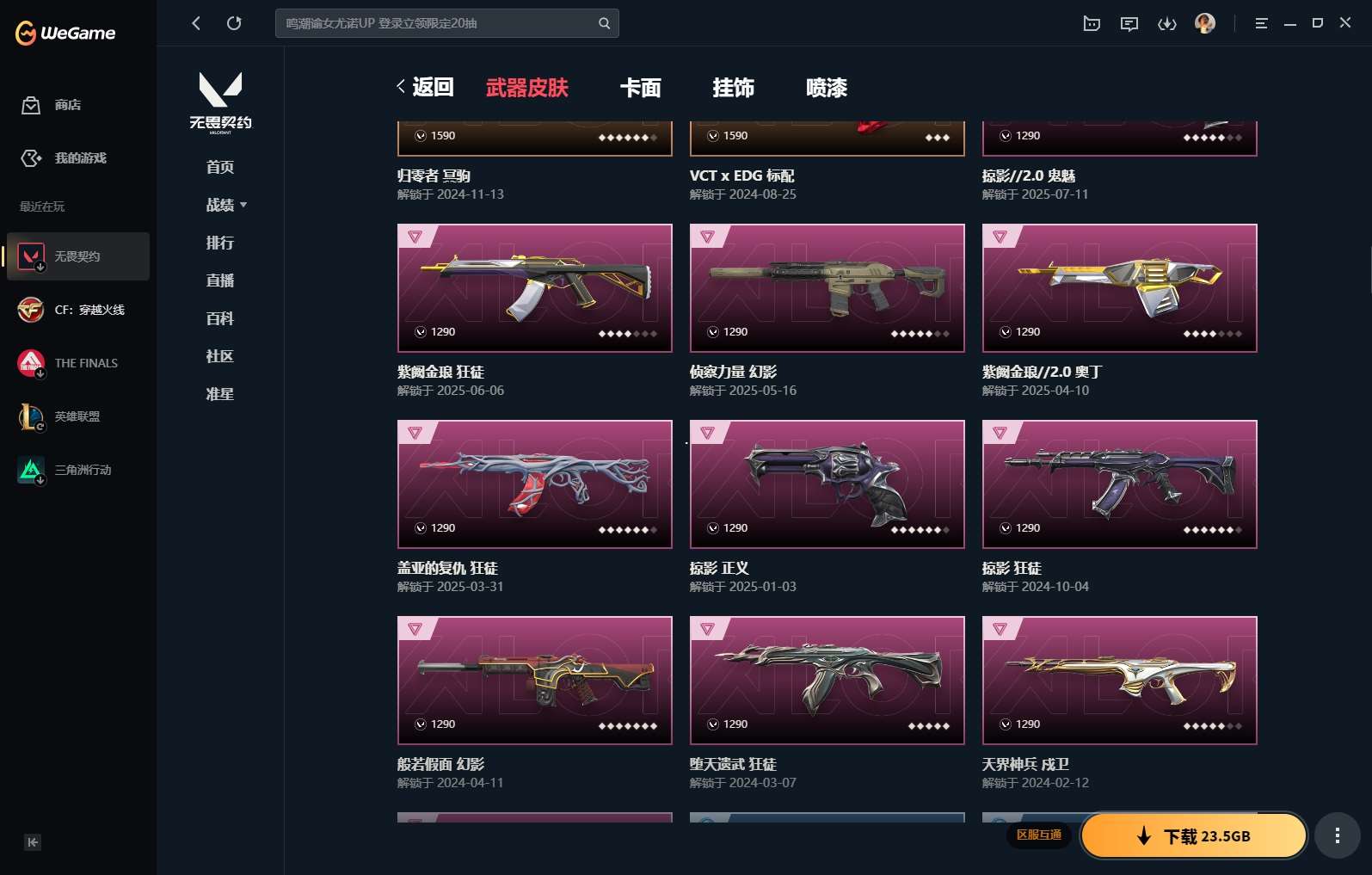Viewport: 1372px width, 875px height.
Task: Click the refresh page icon
Action: click(x=234, y=23)
